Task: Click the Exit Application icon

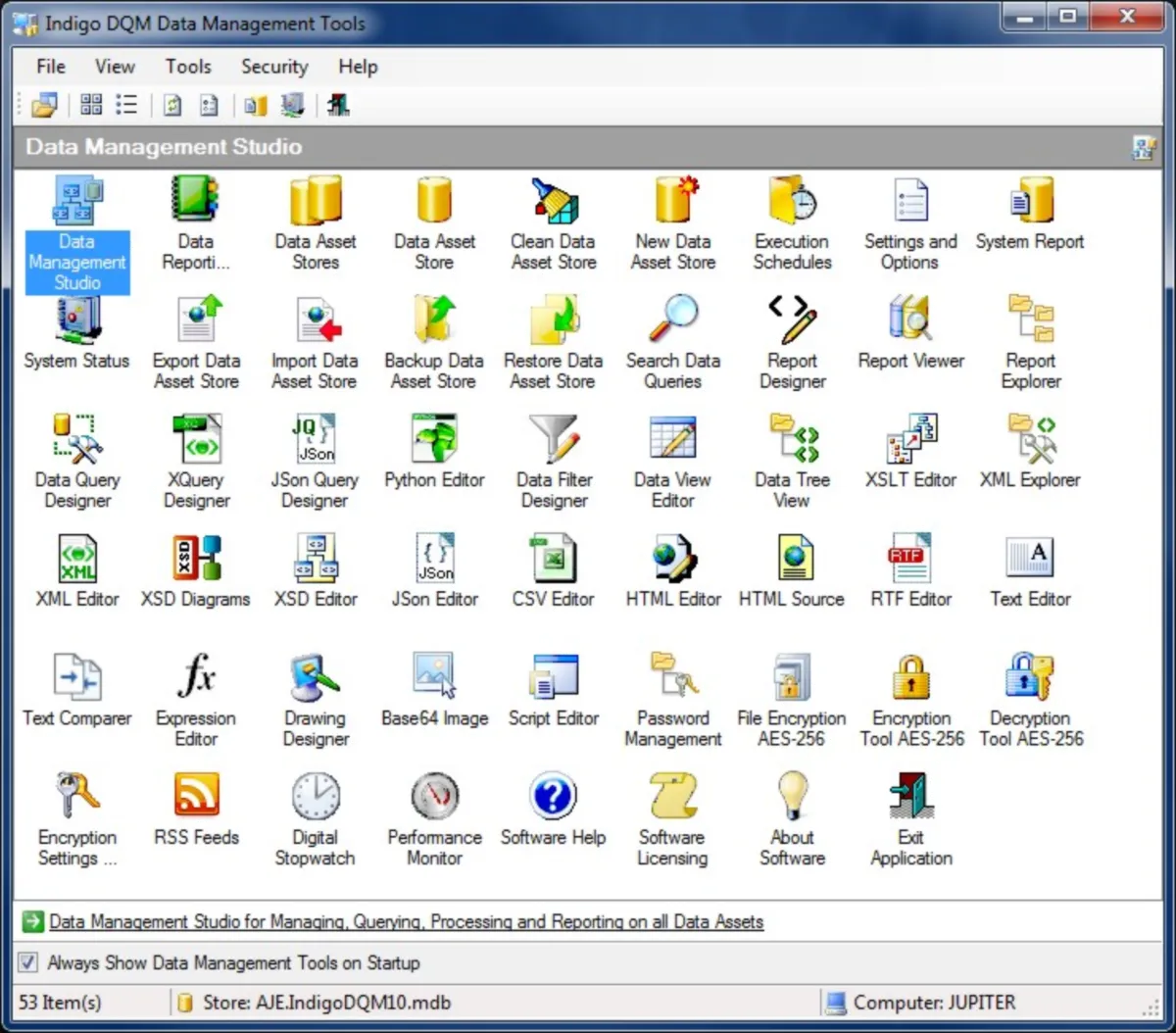Action: click(x=910, y=796)
